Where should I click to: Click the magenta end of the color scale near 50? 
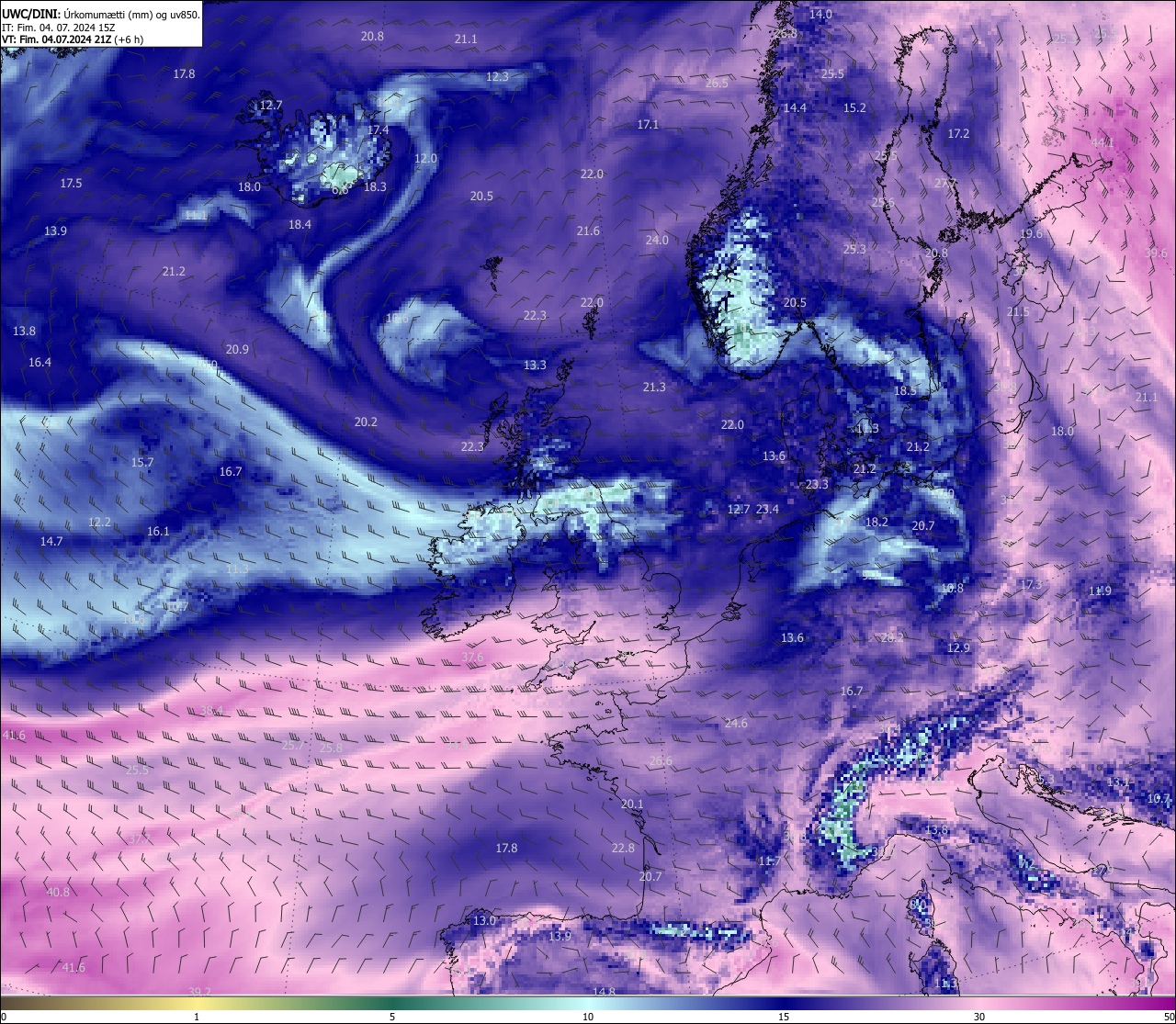click(x=1162, y=1002)
